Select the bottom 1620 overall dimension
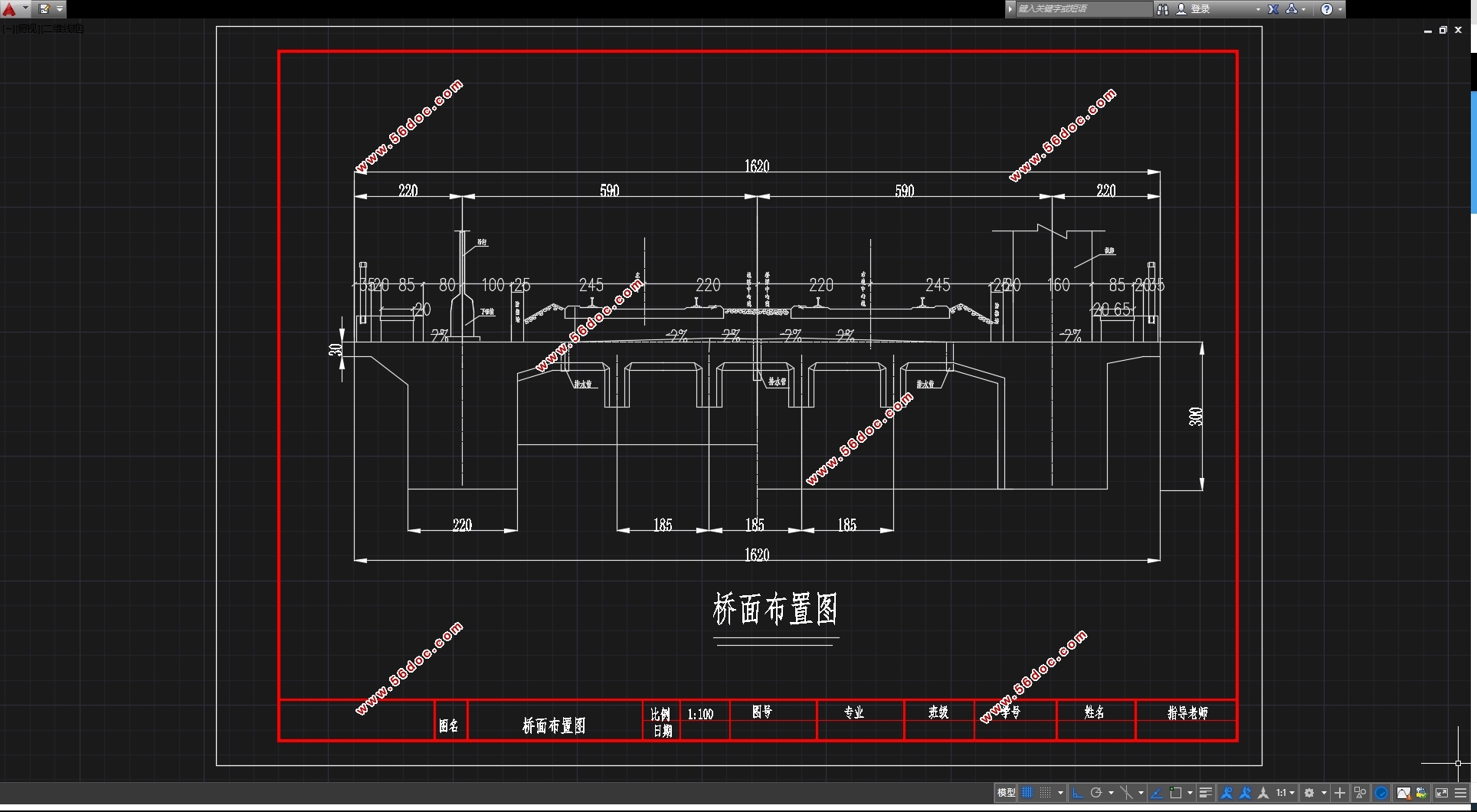 (757, 554)
